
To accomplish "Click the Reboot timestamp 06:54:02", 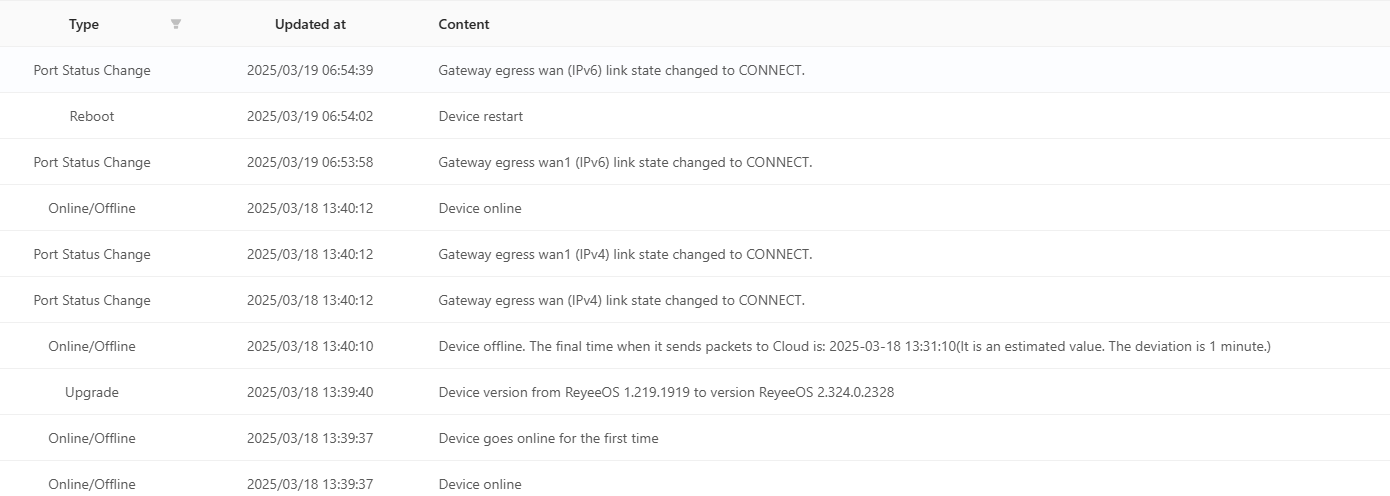I will (310, 116).
